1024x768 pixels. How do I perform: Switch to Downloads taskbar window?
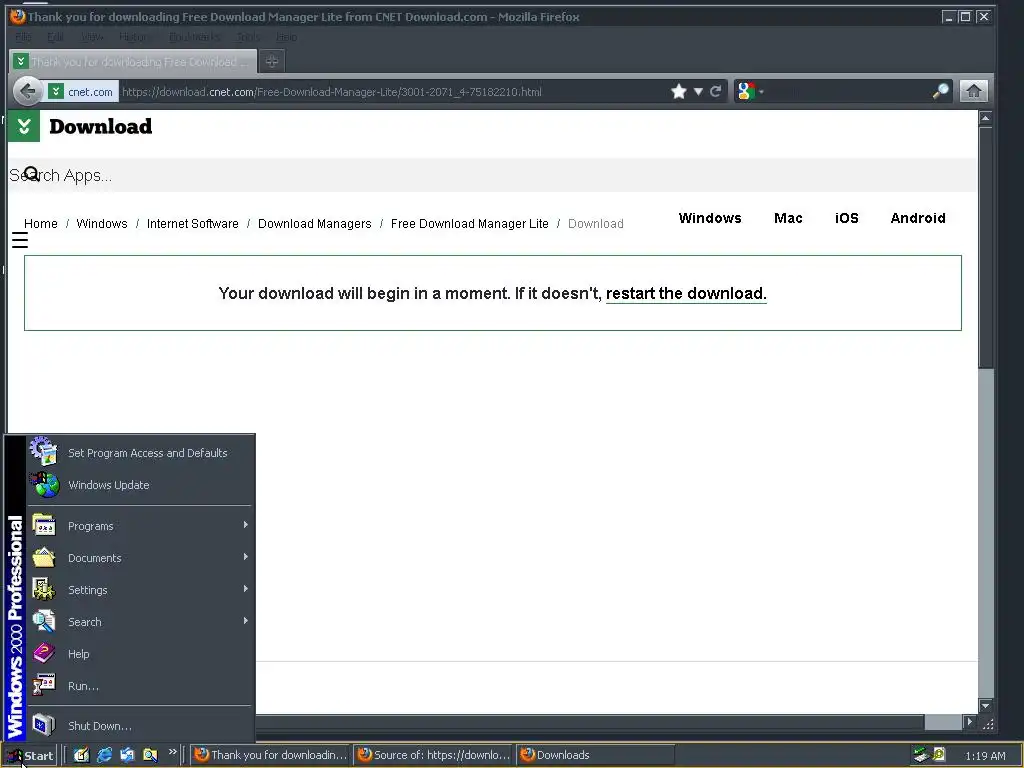pos(595,755)
